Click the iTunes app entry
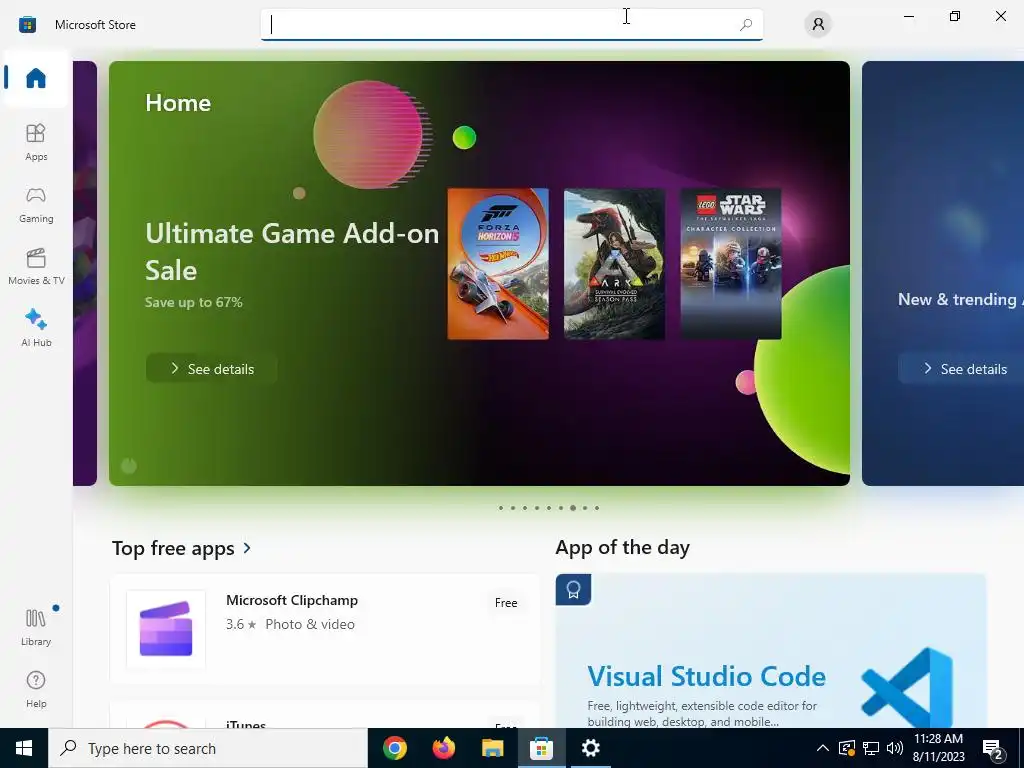This screenshot has width=1024, height=768. tap(325, 715)
